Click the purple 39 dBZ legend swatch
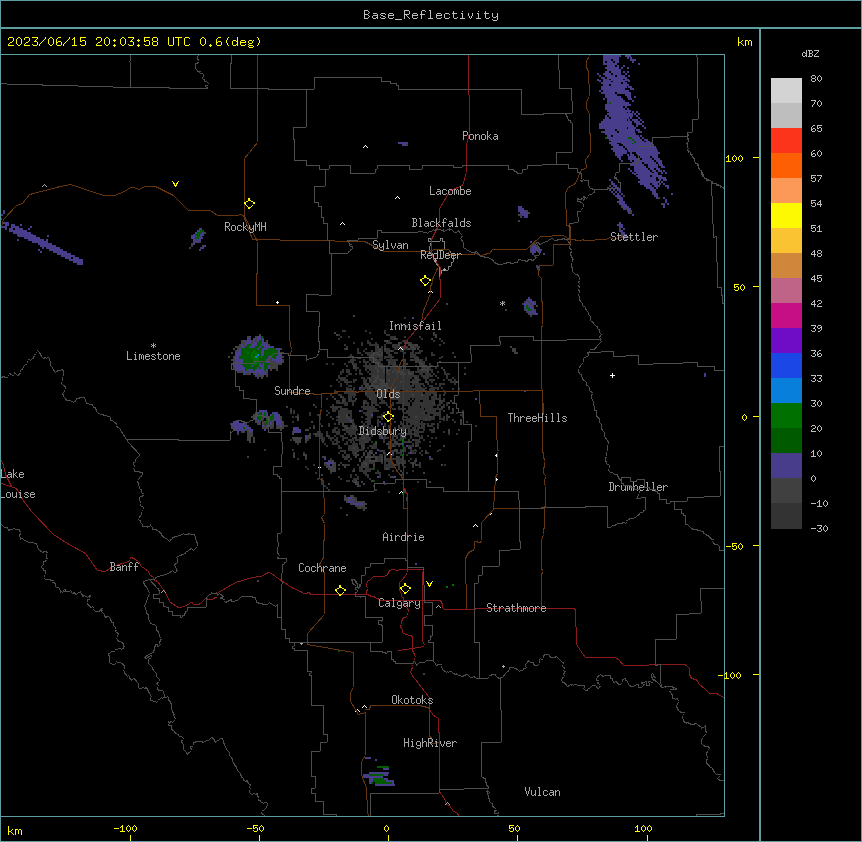Image resolution: width=862 pixels, height=842 pixels. click(786, 341)
